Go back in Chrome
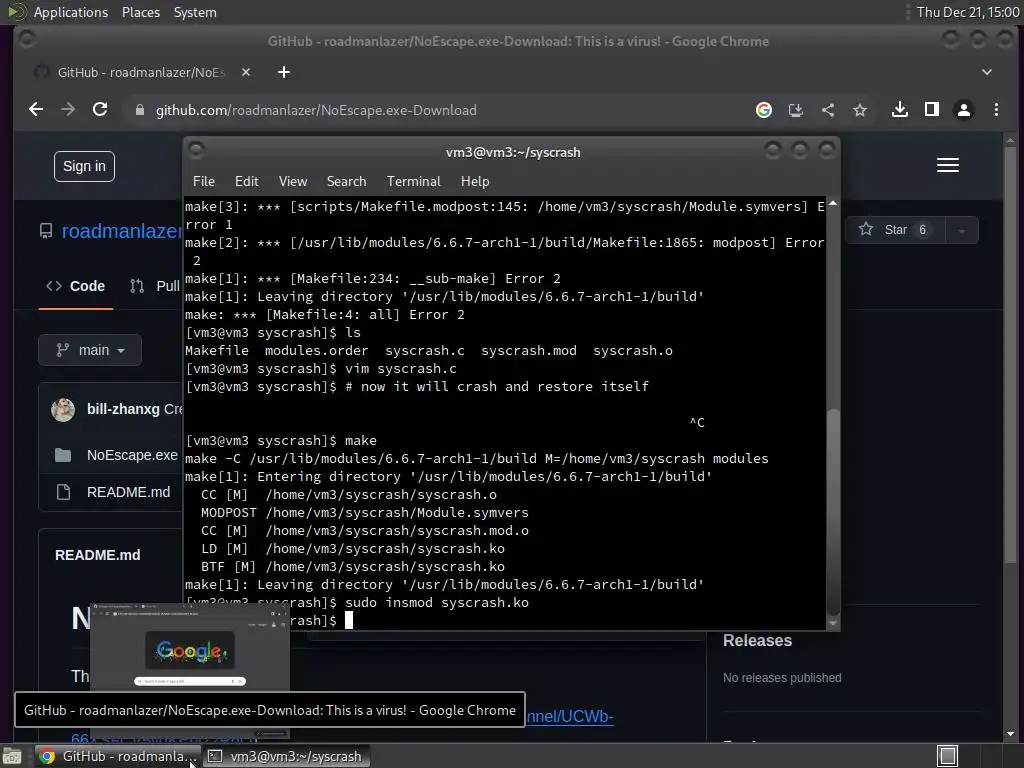This screenshot has height=768, width=1024. 36,110
